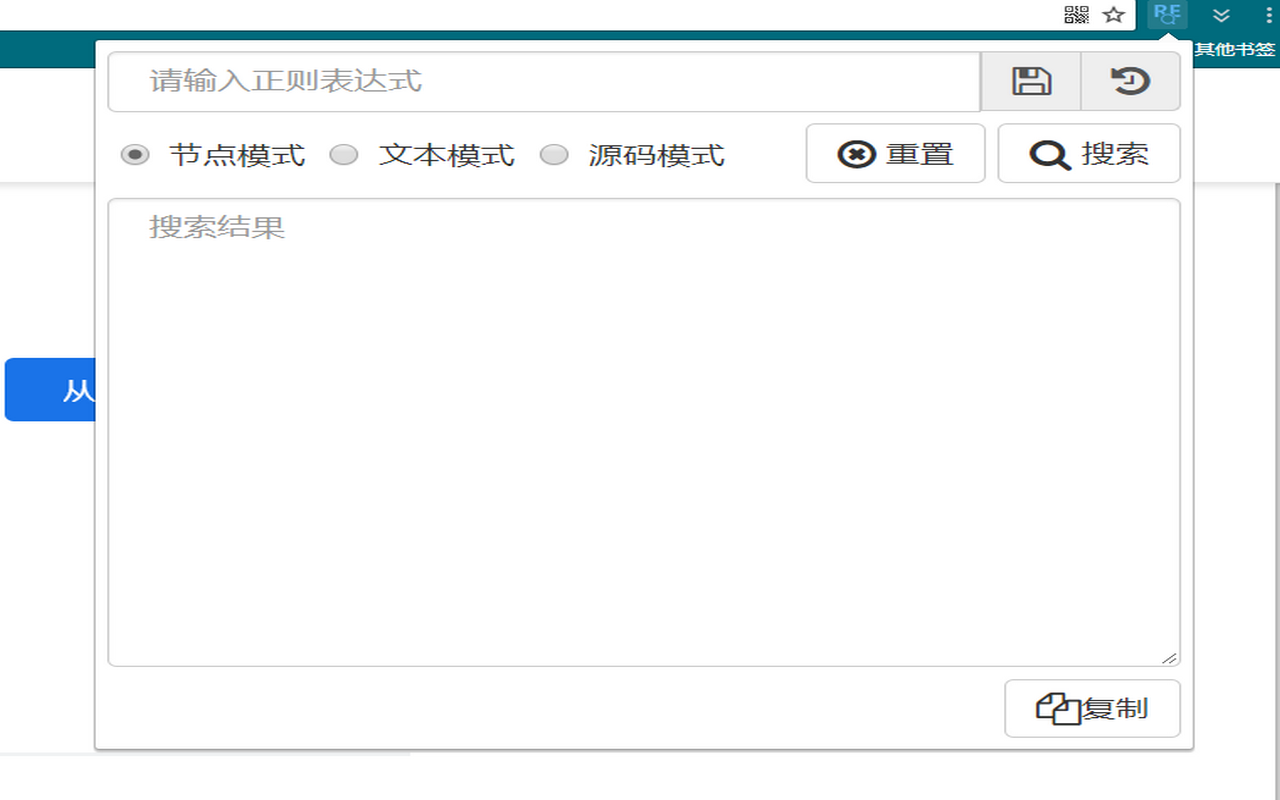Viewport: 1280px width, 800px height.
Task: Select 文本模式 radio button
Action: tap(344, 155)
